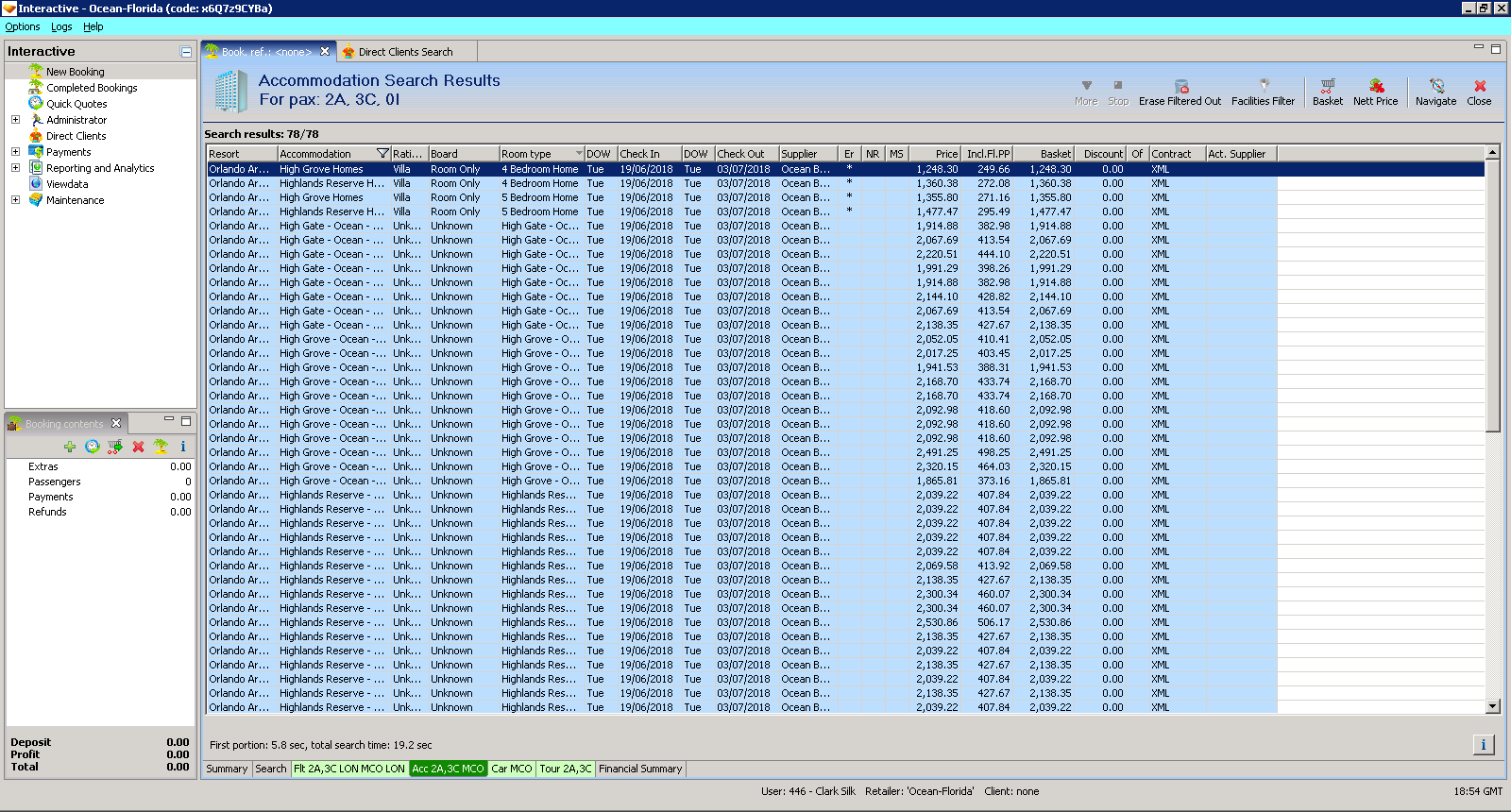The height and width of the screenshot is (812, 1511).
Task: Click the Navigate compass icon
Action: pos(1435,86)
